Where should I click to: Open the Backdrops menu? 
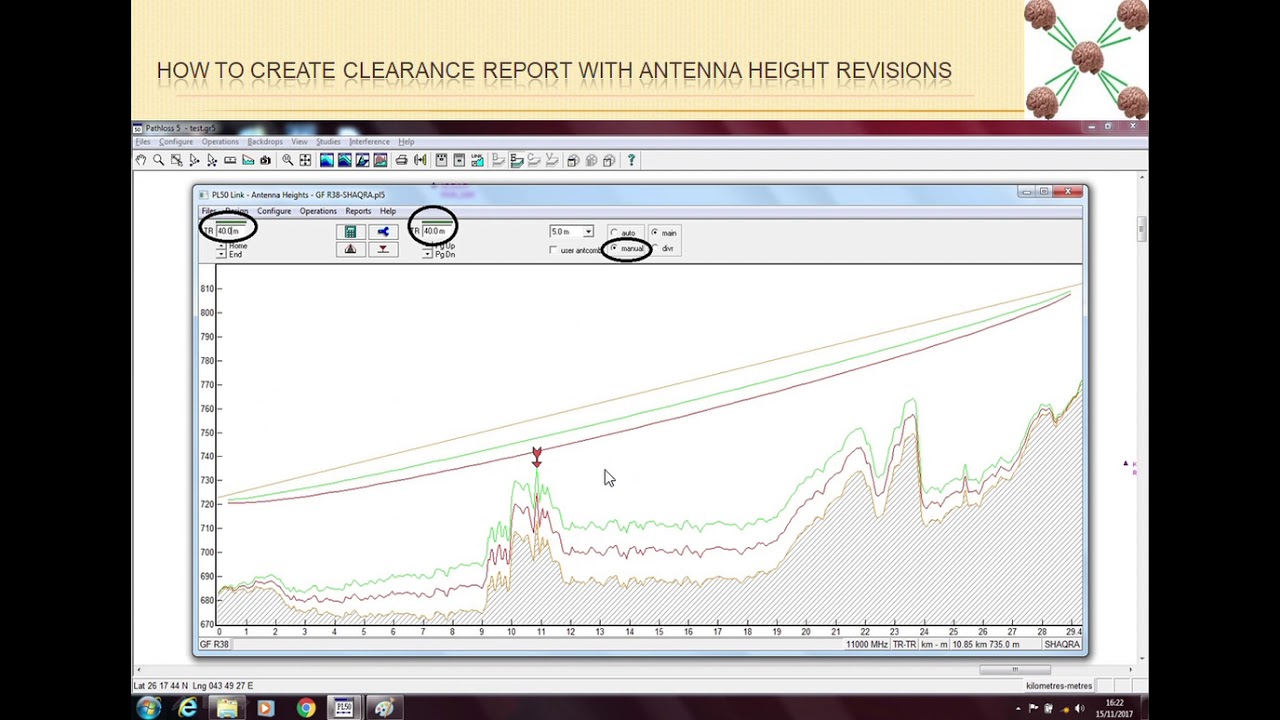point(265,142)
